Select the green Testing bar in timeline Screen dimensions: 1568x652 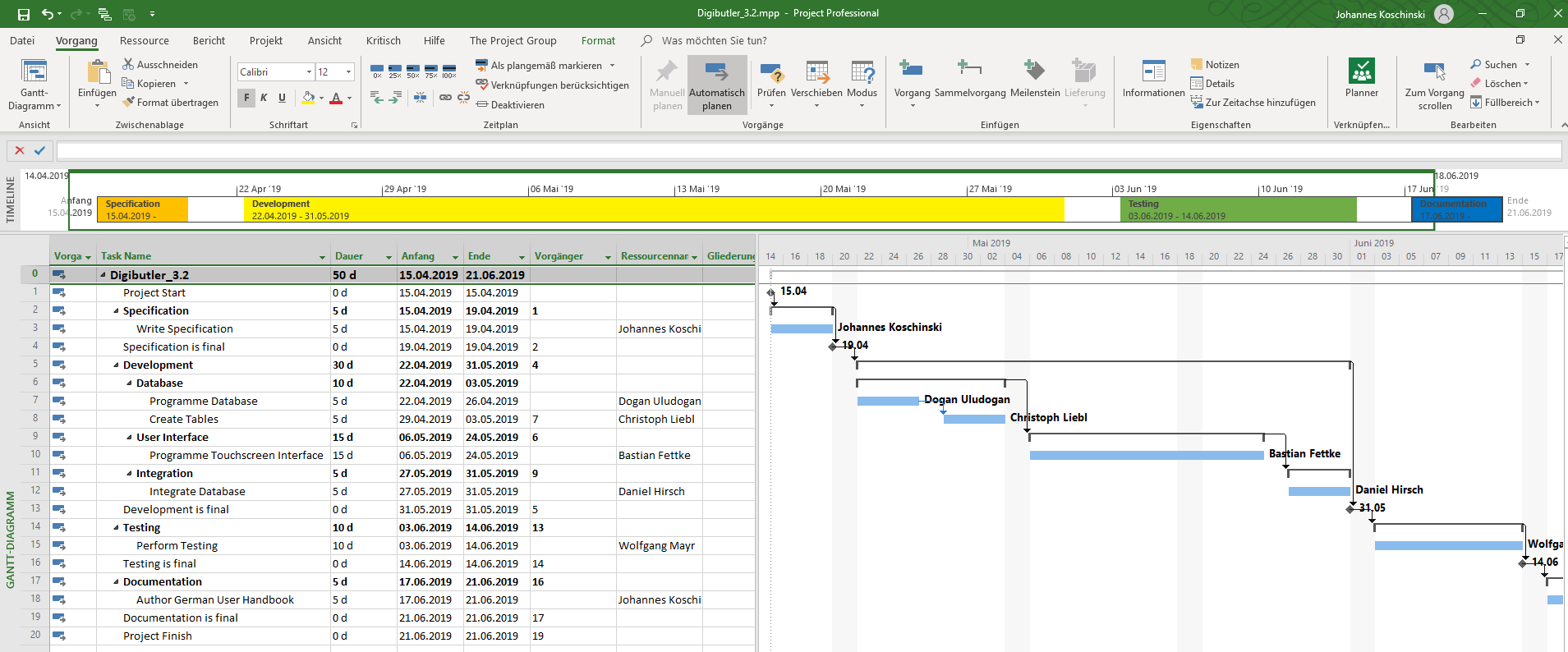point(1238,209)
